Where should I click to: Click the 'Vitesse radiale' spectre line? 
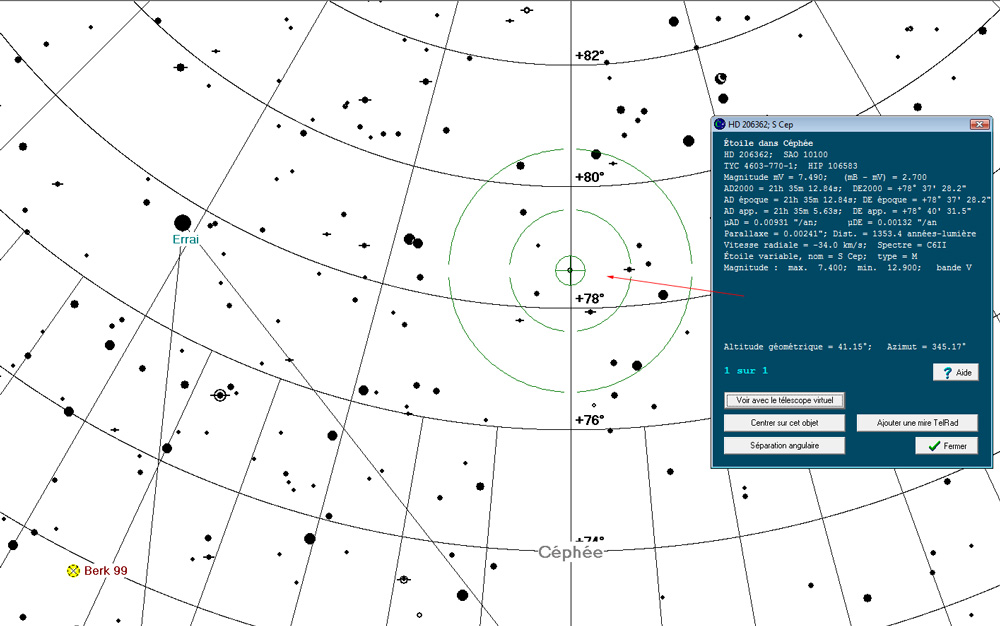click(x=835, y=245)
